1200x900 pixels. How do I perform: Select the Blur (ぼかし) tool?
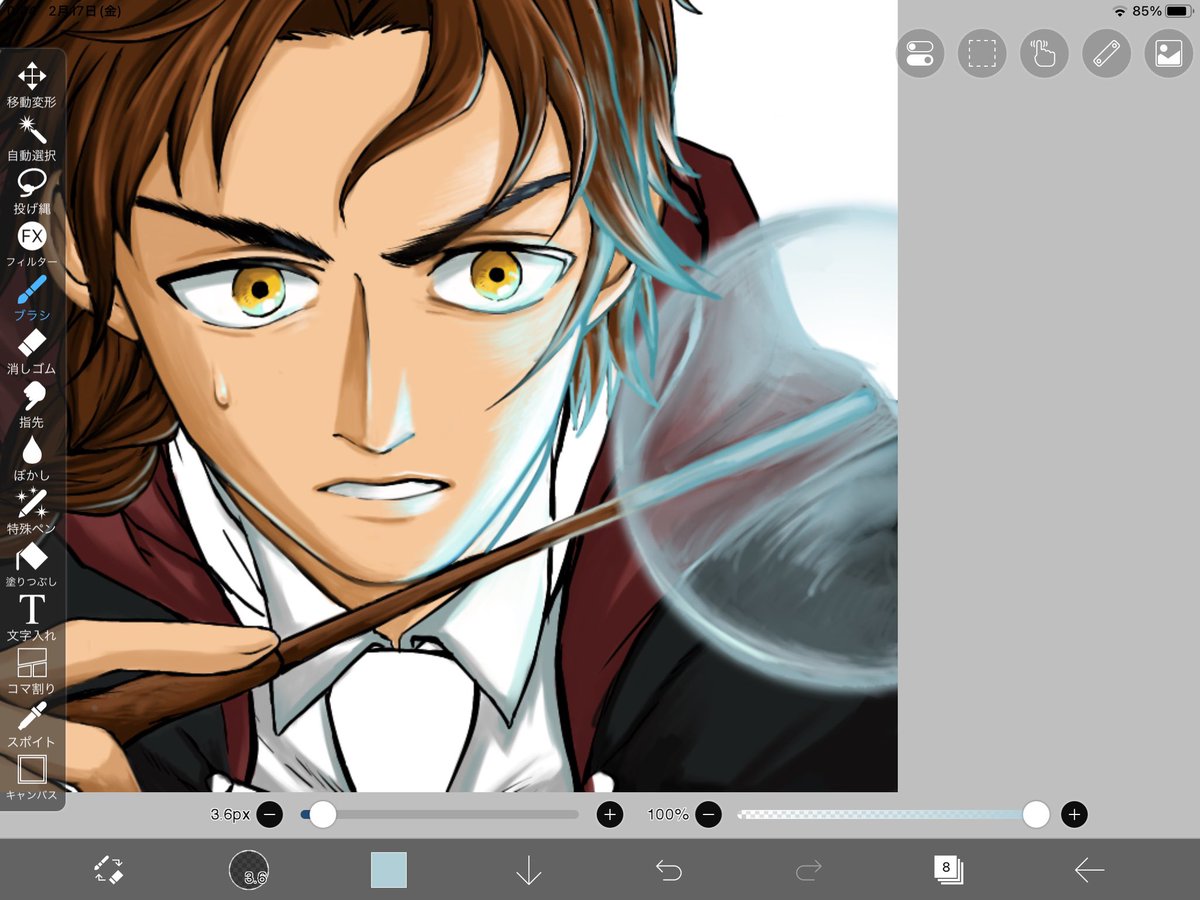click(x=32, y=458)
